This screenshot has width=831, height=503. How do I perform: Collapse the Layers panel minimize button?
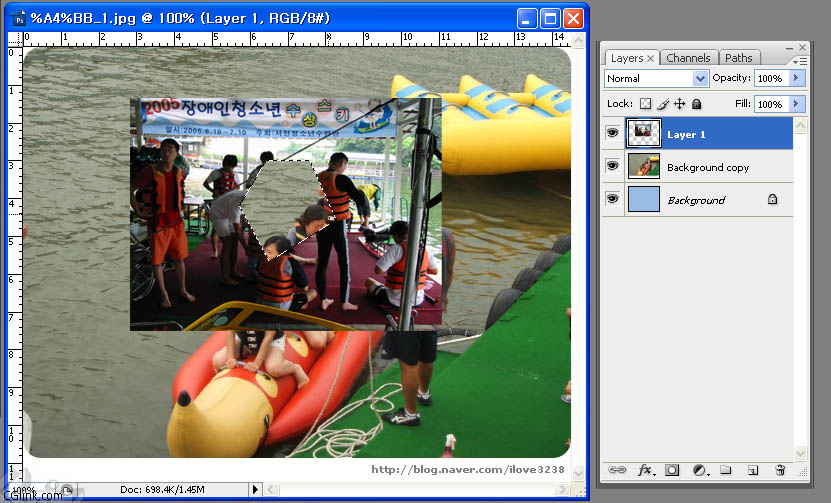(x=789, y=48)
